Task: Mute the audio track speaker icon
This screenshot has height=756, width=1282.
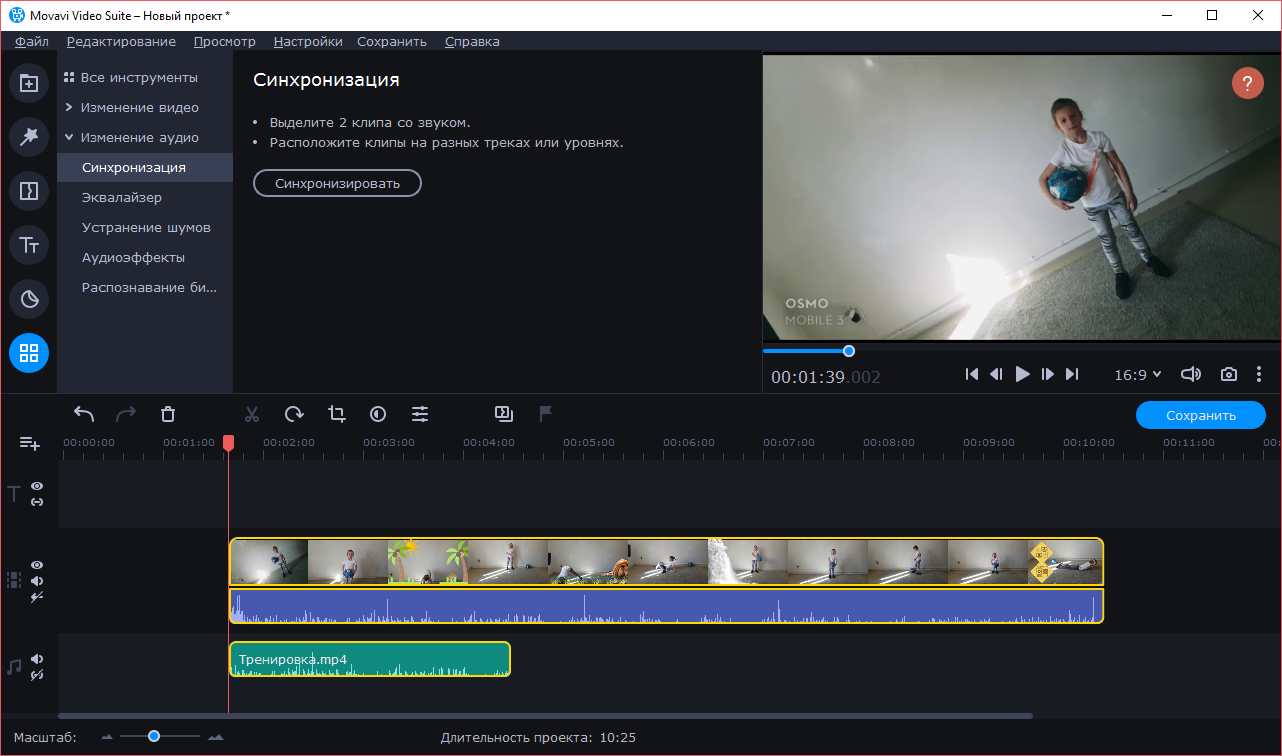Action: click(x=37, y=659)
